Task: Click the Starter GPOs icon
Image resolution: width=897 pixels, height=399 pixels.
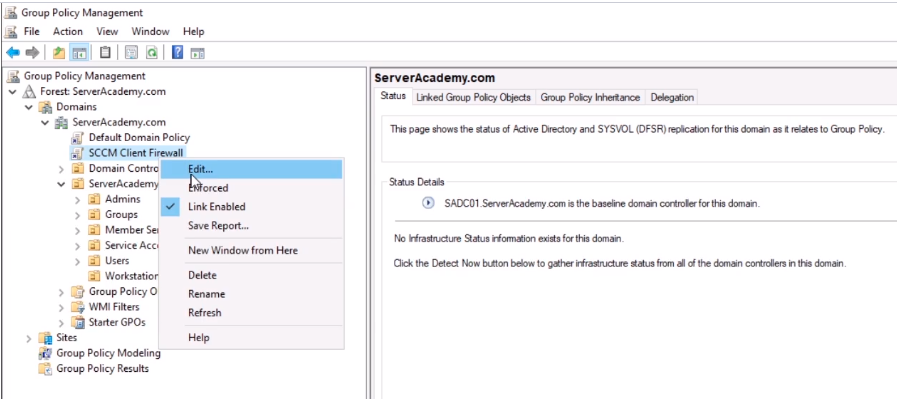Action: (x=77, y=322)
